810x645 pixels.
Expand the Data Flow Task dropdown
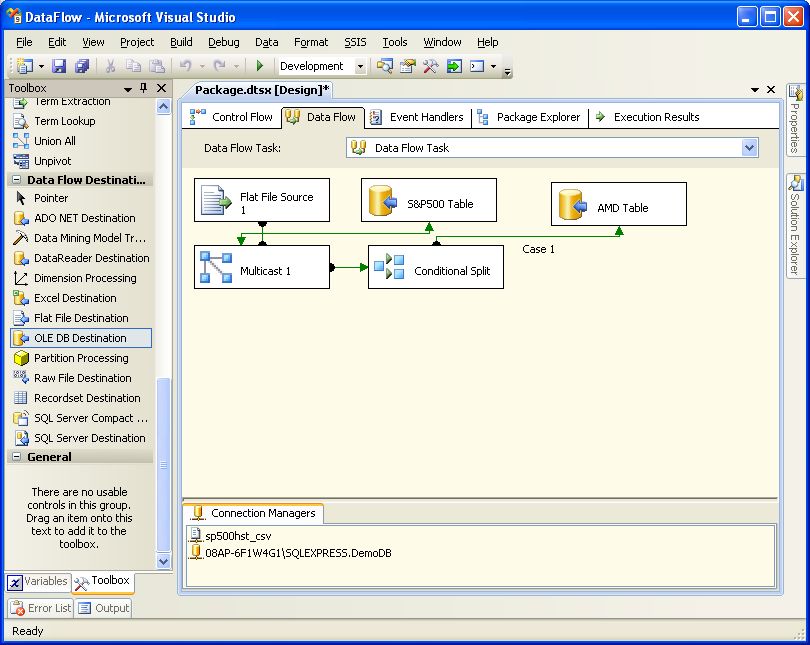750,148
